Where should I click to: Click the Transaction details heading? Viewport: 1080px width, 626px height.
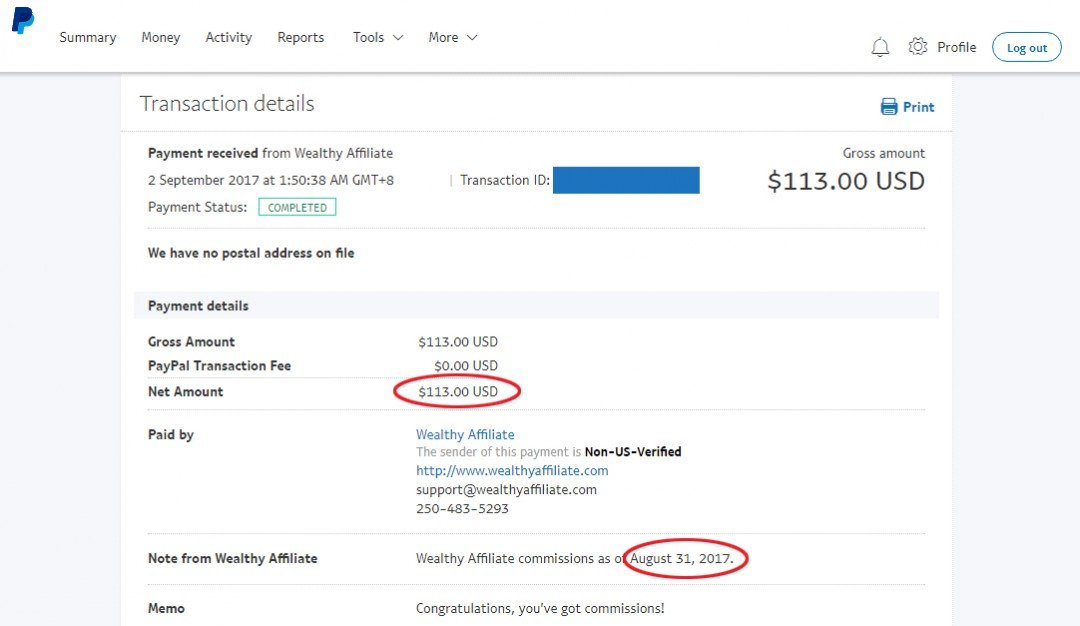click(227, 103)
